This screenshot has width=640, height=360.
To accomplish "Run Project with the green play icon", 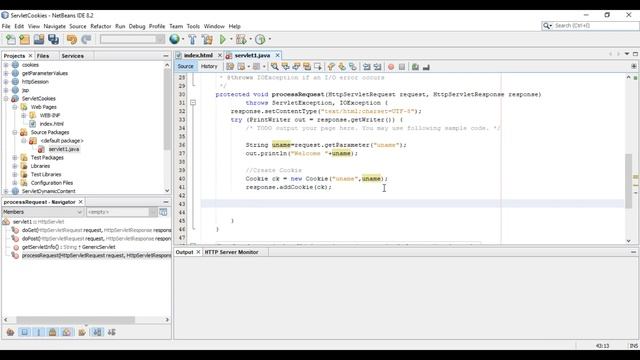I will pos(222,39).
